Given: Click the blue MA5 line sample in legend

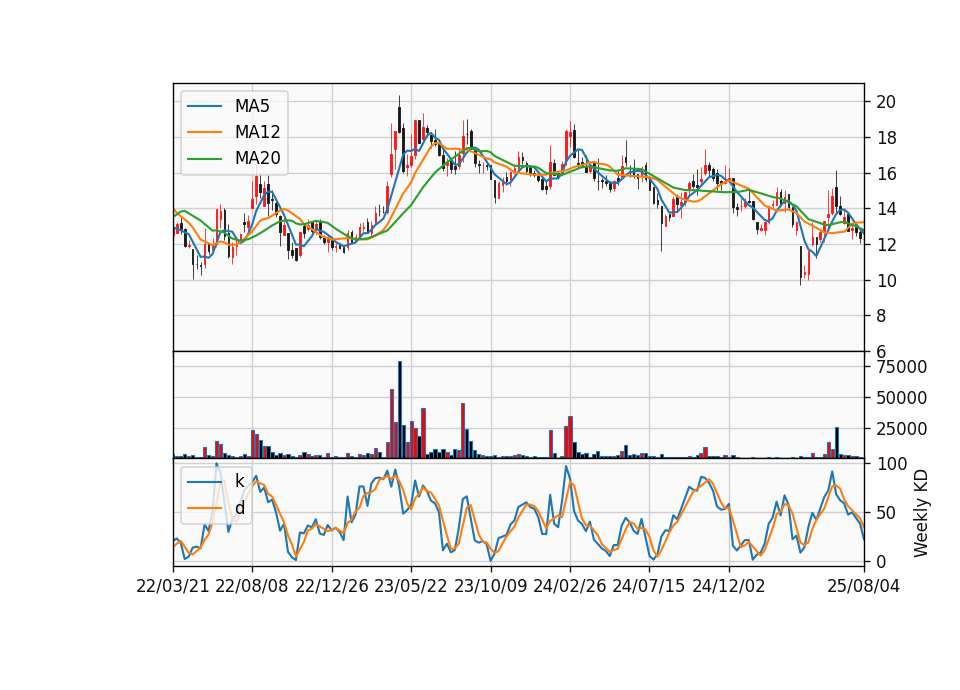Looking at the screenshot, I should pos(204,107).
